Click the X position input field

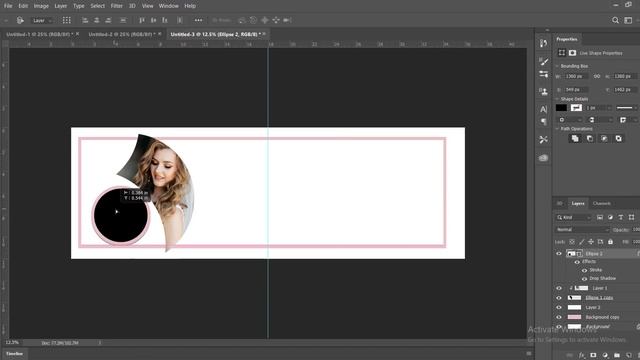pos(576,89)
